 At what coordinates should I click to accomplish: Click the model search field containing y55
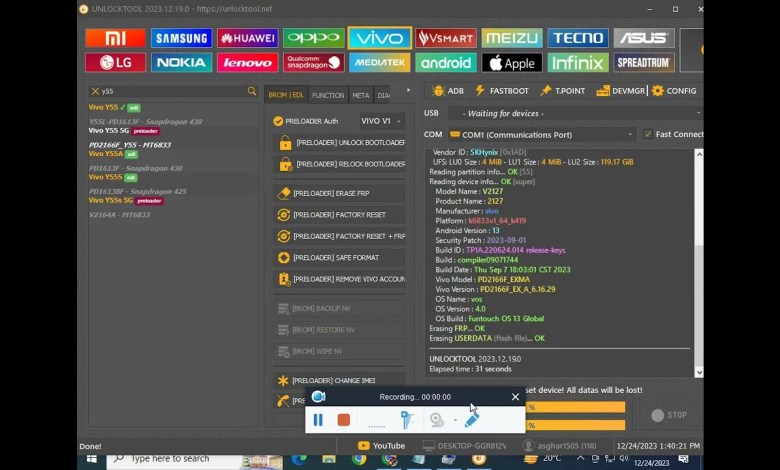tap(168, 91)
